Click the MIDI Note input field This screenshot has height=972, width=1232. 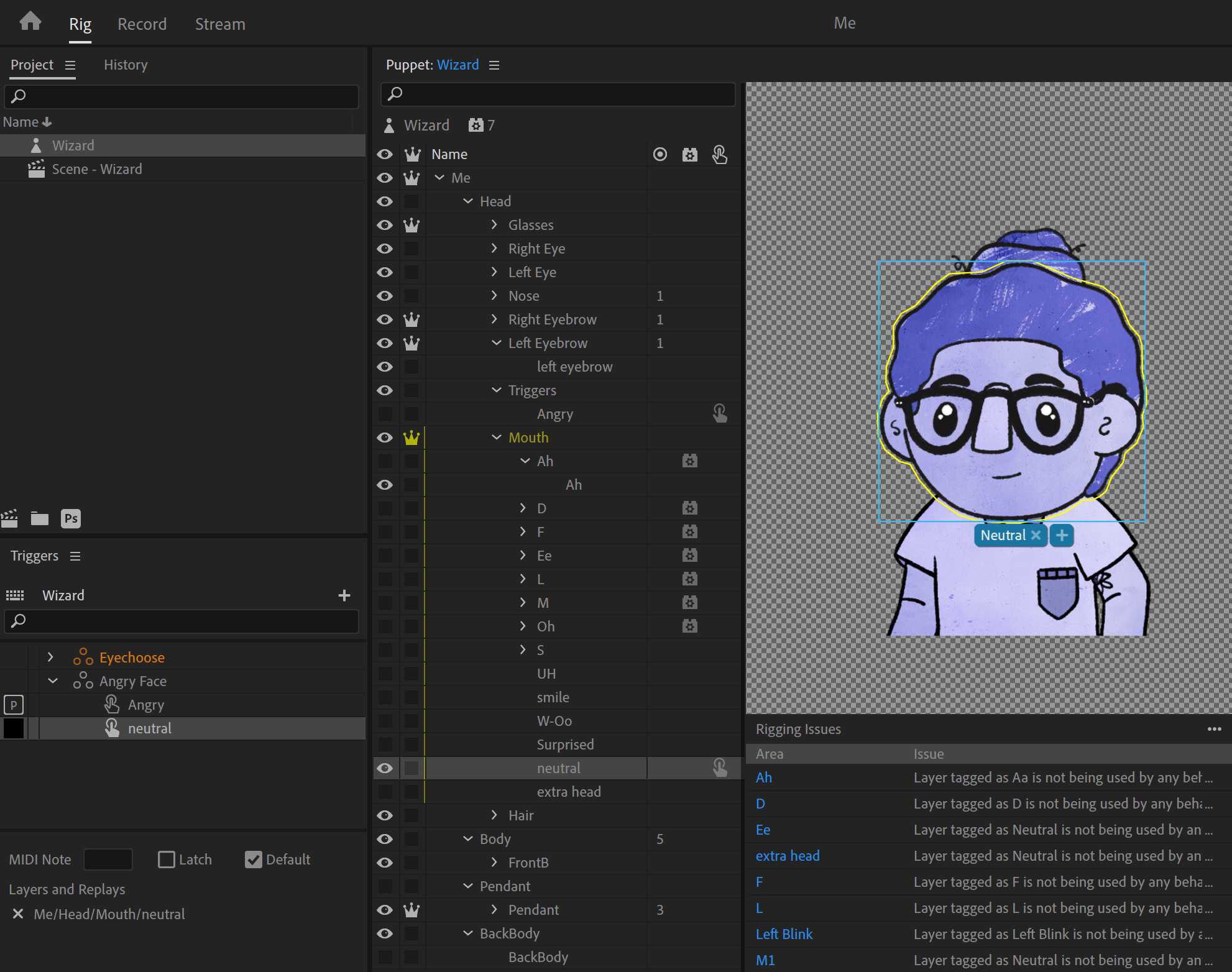pos(108,860)
